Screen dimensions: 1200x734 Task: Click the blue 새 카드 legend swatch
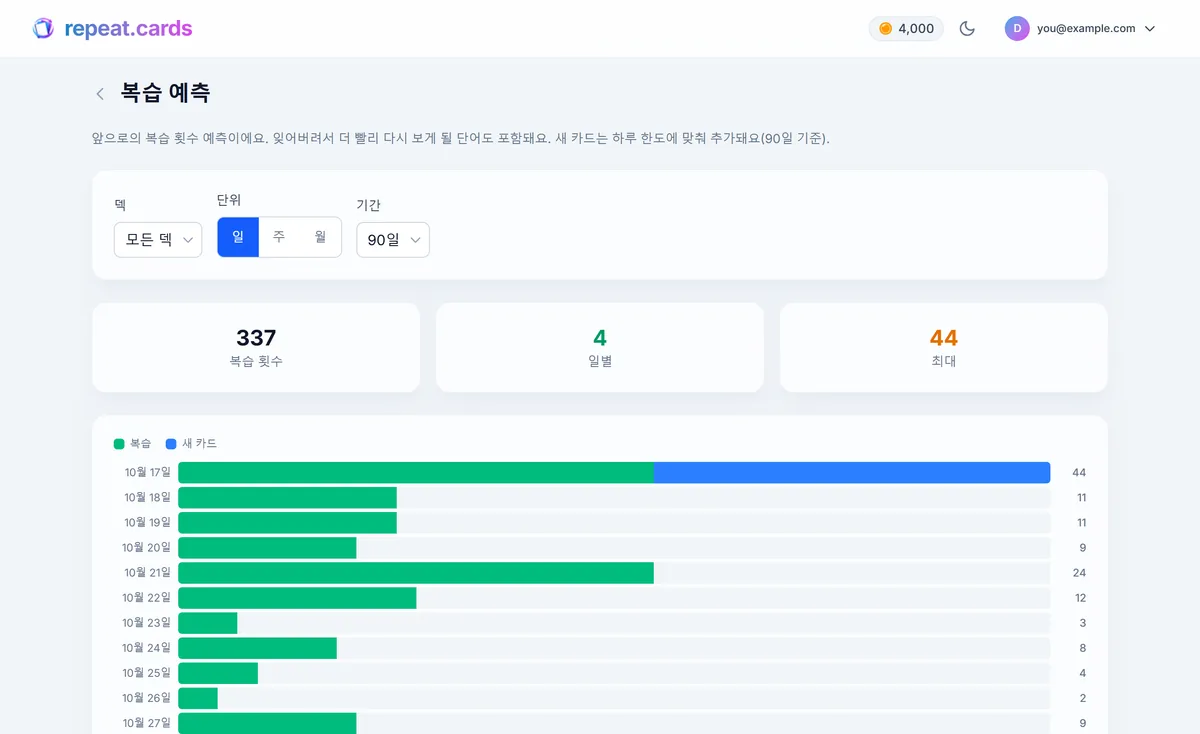click(x=171, y=443)
